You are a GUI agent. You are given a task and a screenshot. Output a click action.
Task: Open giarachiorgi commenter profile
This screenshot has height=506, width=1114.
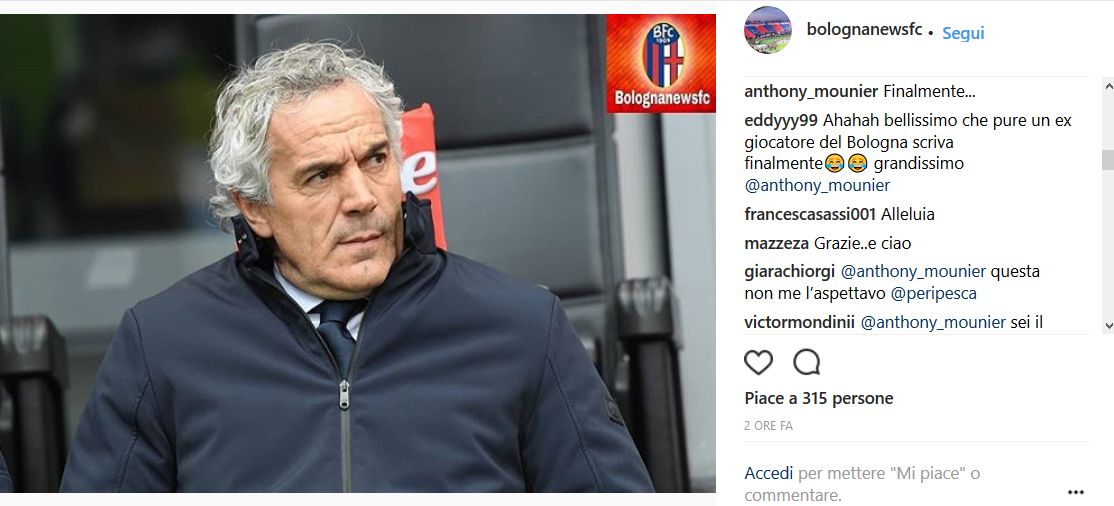tap(790, 271)
